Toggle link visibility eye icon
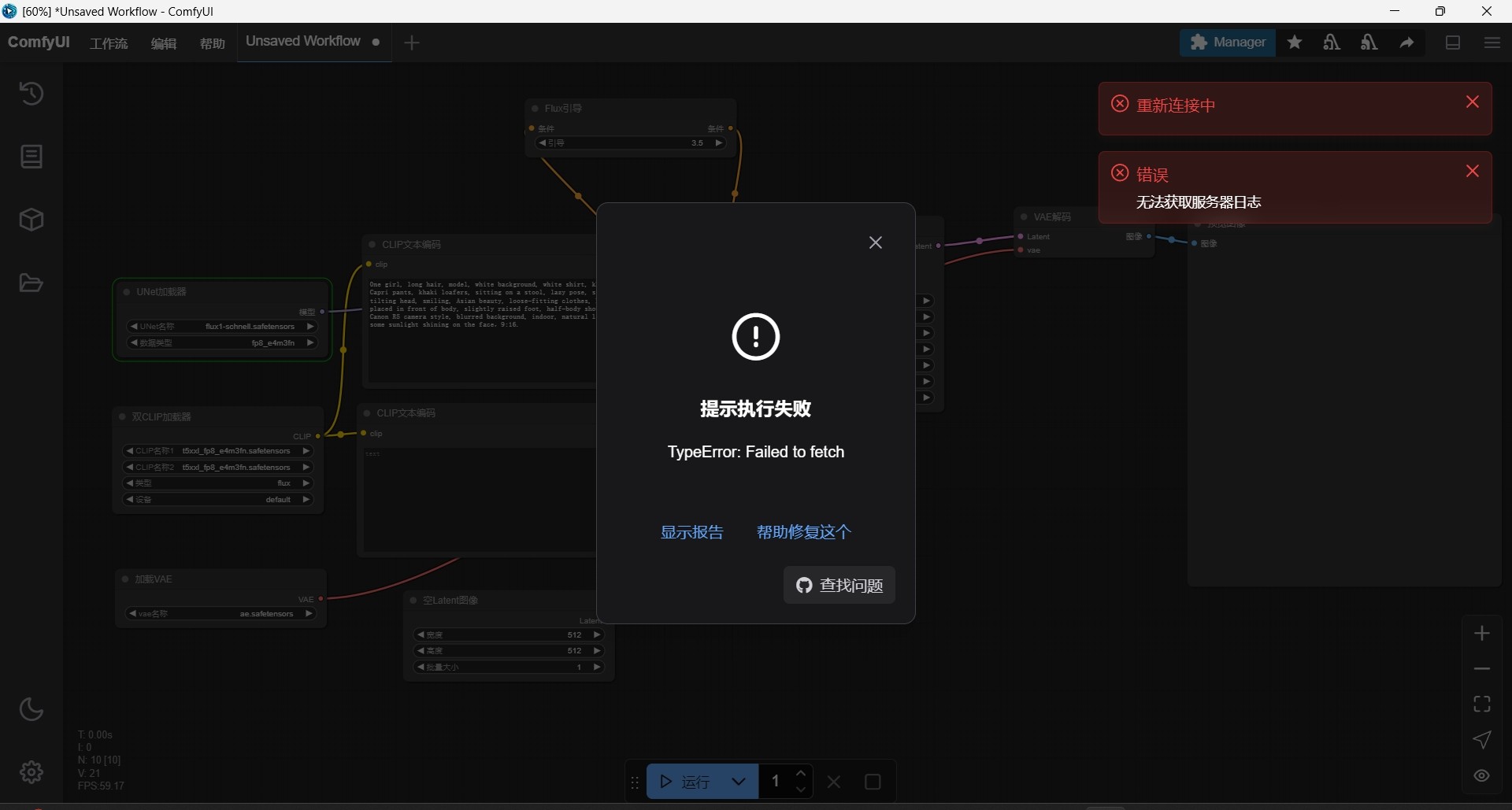The image size is (1512, 810). tap(1482, 775)
